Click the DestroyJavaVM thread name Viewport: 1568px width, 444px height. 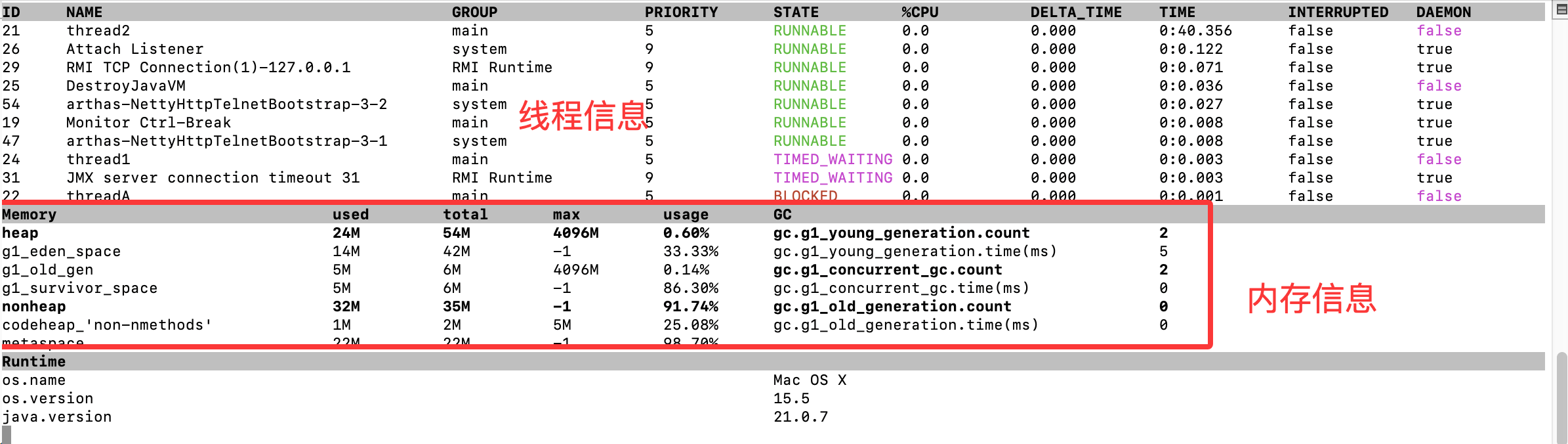click(125, 86)
